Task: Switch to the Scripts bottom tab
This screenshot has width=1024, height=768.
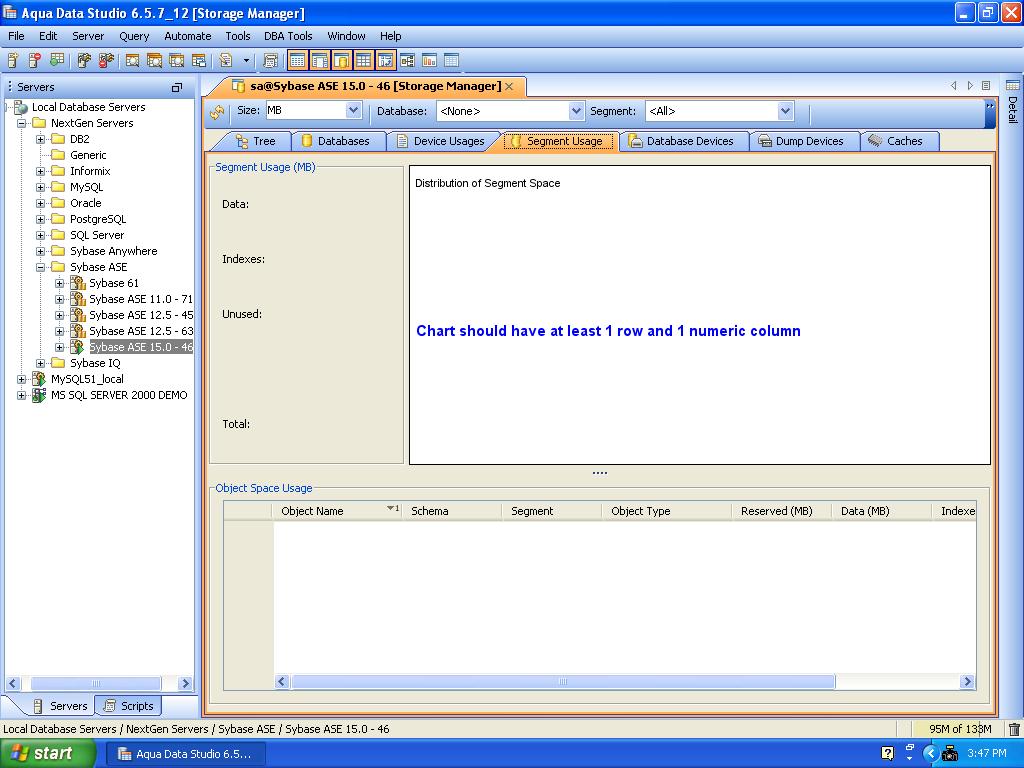Action: pos(129,706)
